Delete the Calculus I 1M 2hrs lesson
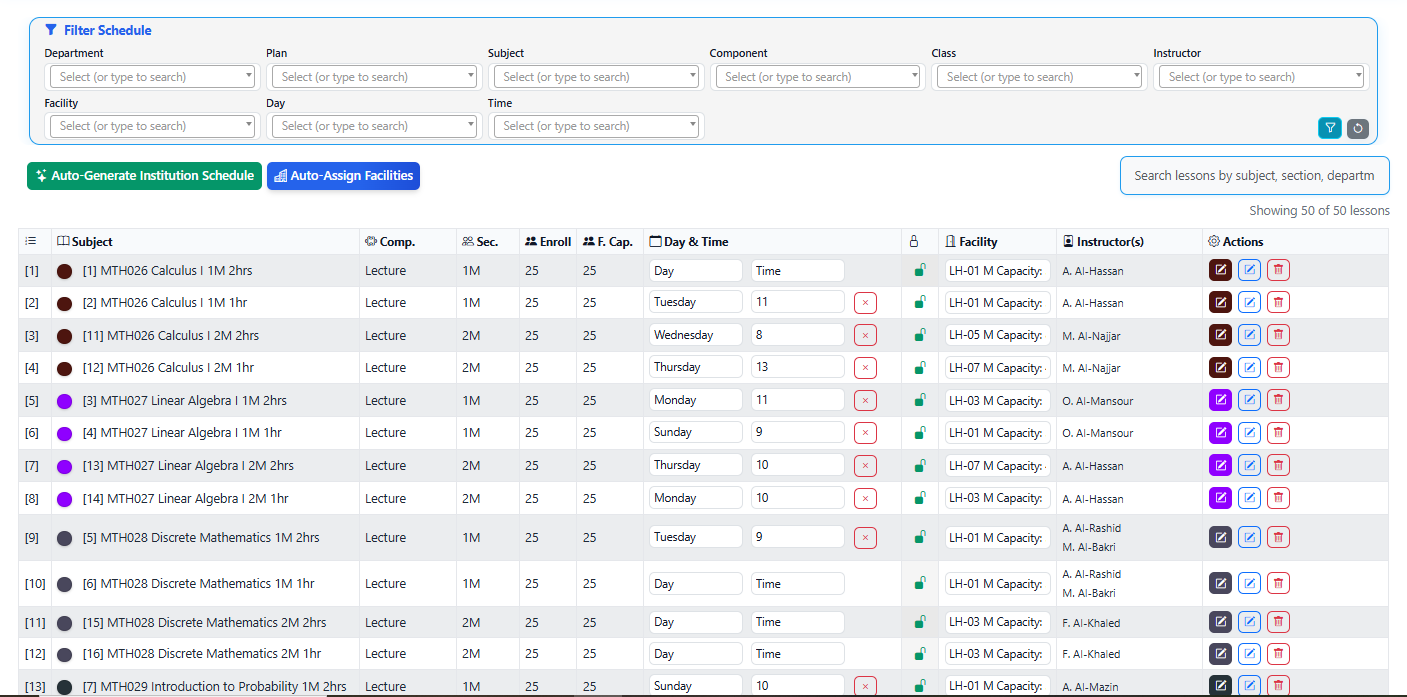The width and height of the screenshot is (1407, 697). coord(1278,270)
